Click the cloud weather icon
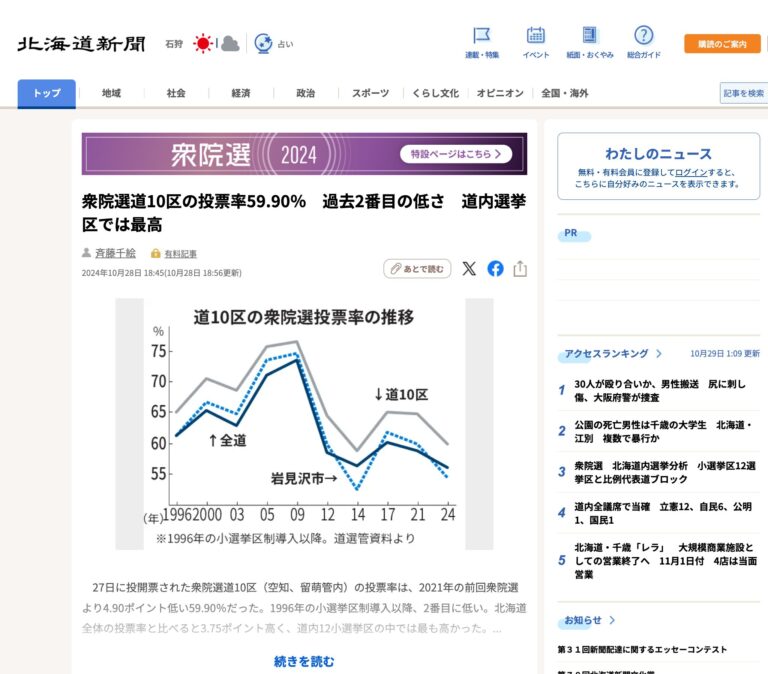The image size is (768, 674). [x=230, y=44]
